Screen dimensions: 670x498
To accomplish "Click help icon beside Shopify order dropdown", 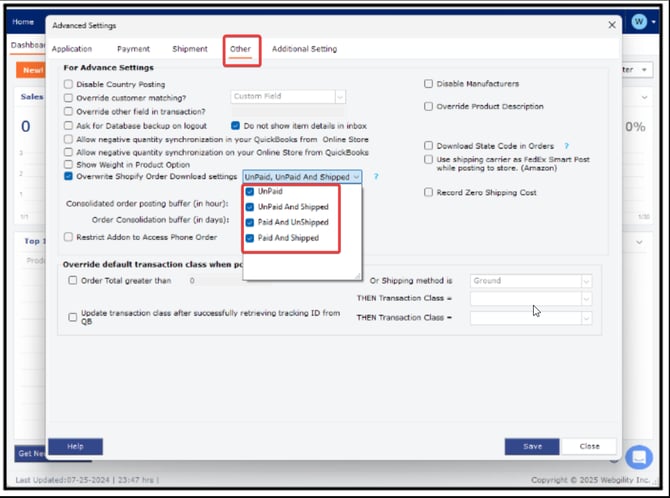I will pos(376,177).
